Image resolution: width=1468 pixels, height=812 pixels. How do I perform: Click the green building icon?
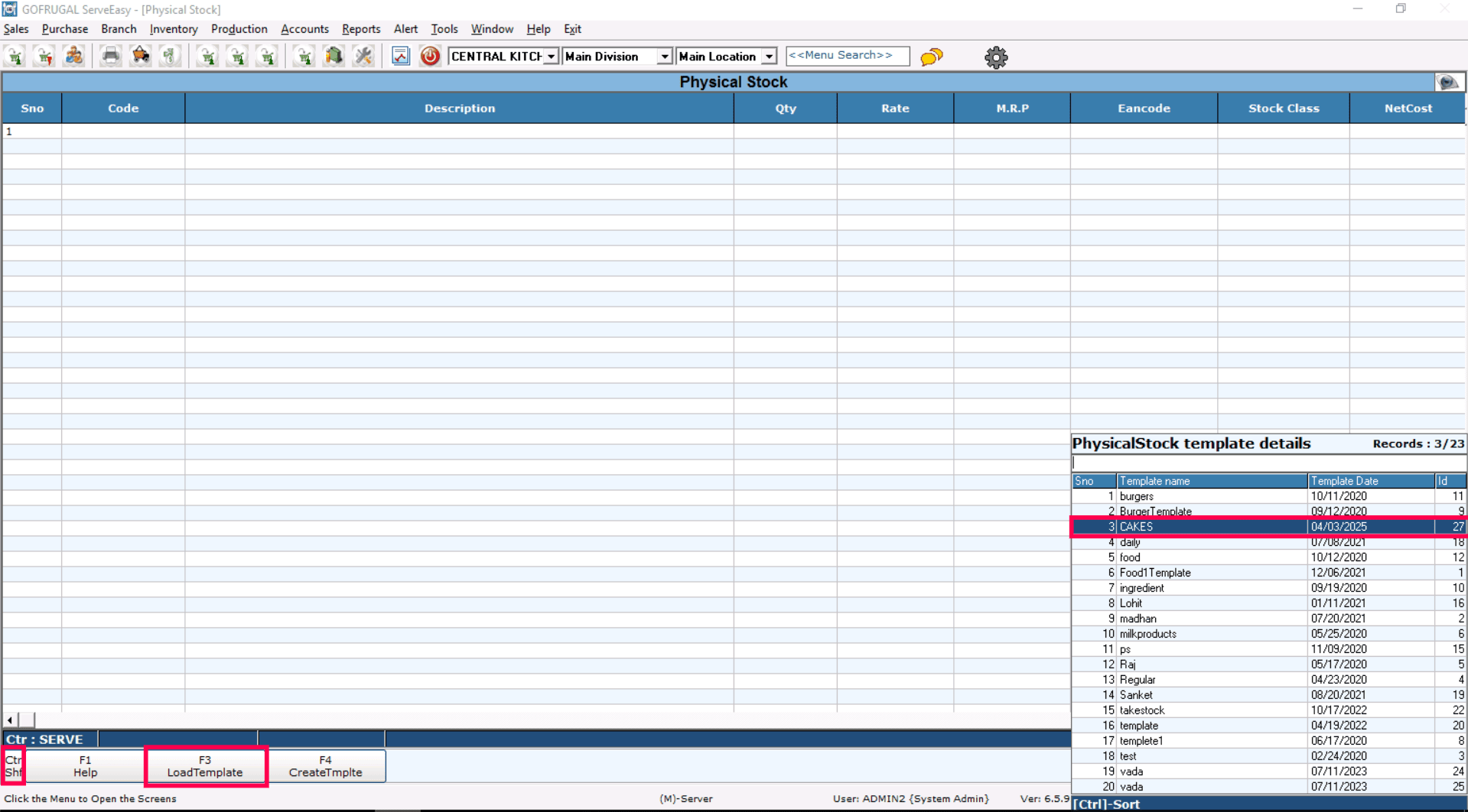(334, 56)
